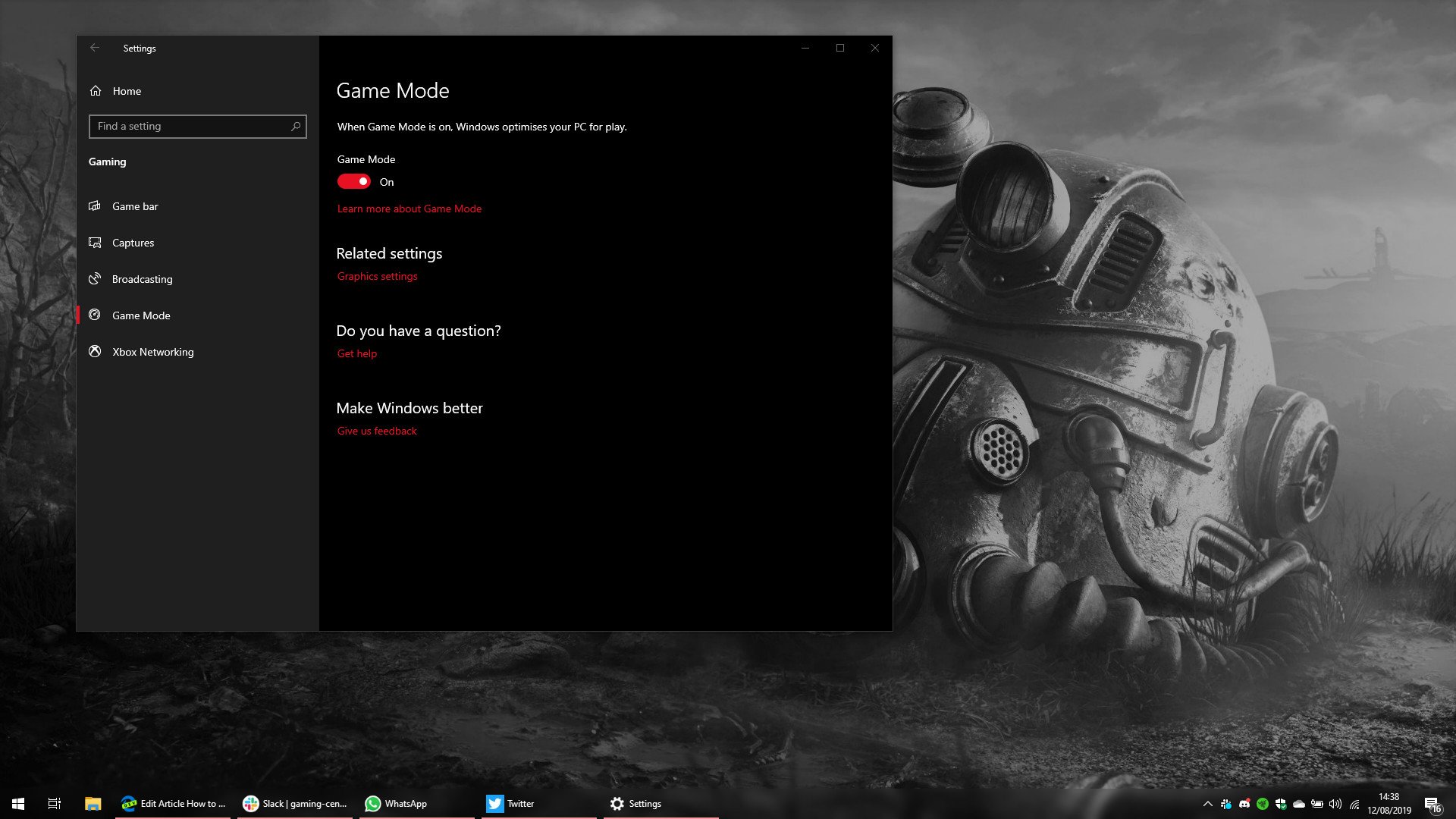The image size is (1456, 819).
Task: Click the Captures icon in sidebar
Action: coord(95,242)
